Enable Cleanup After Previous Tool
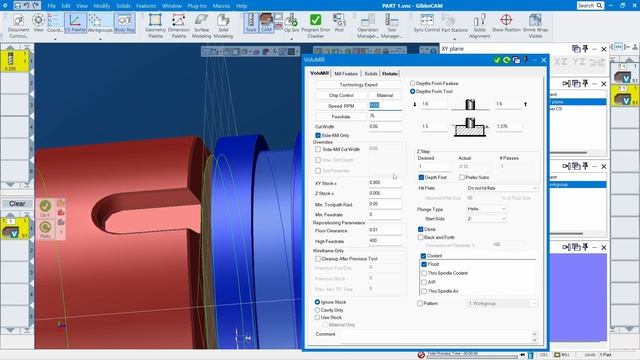 tap(318, 259)
